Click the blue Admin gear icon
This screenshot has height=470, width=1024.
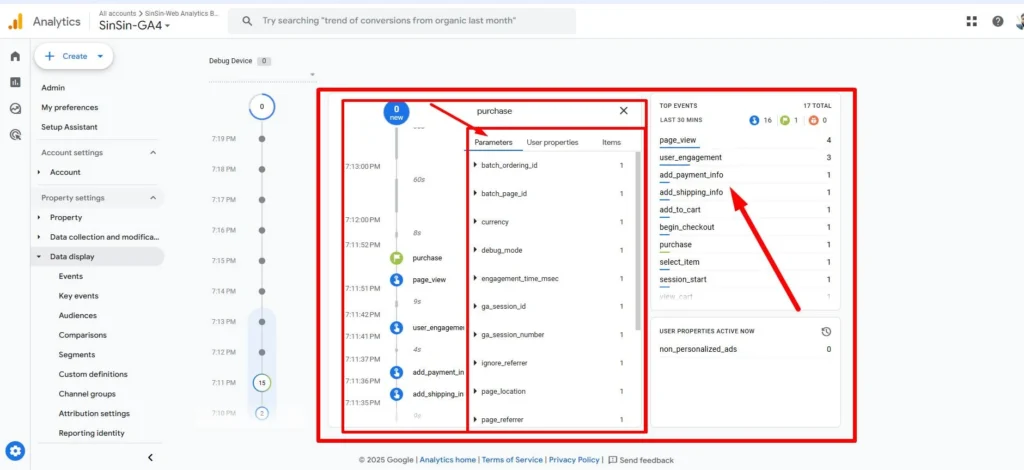tap(15, 450)
